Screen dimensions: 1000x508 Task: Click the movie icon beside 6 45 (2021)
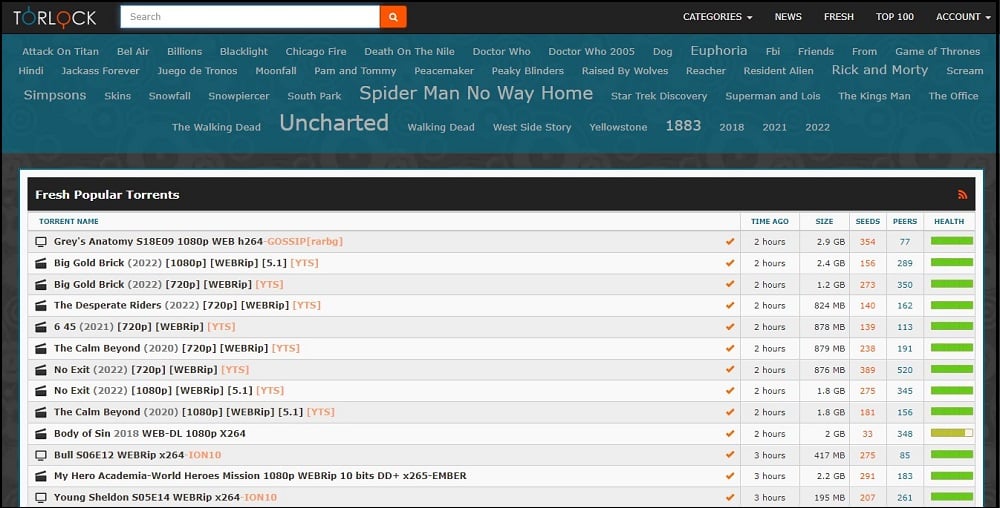pos(41,327)
